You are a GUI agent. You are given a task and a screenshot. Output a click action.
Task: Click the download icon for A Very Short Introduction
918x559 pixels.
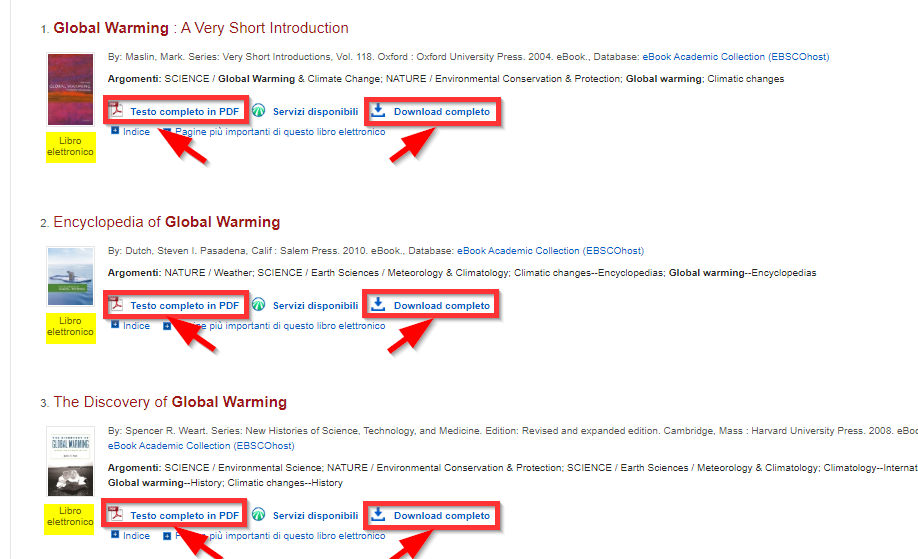pyautogui.click(x=378, y=111)
